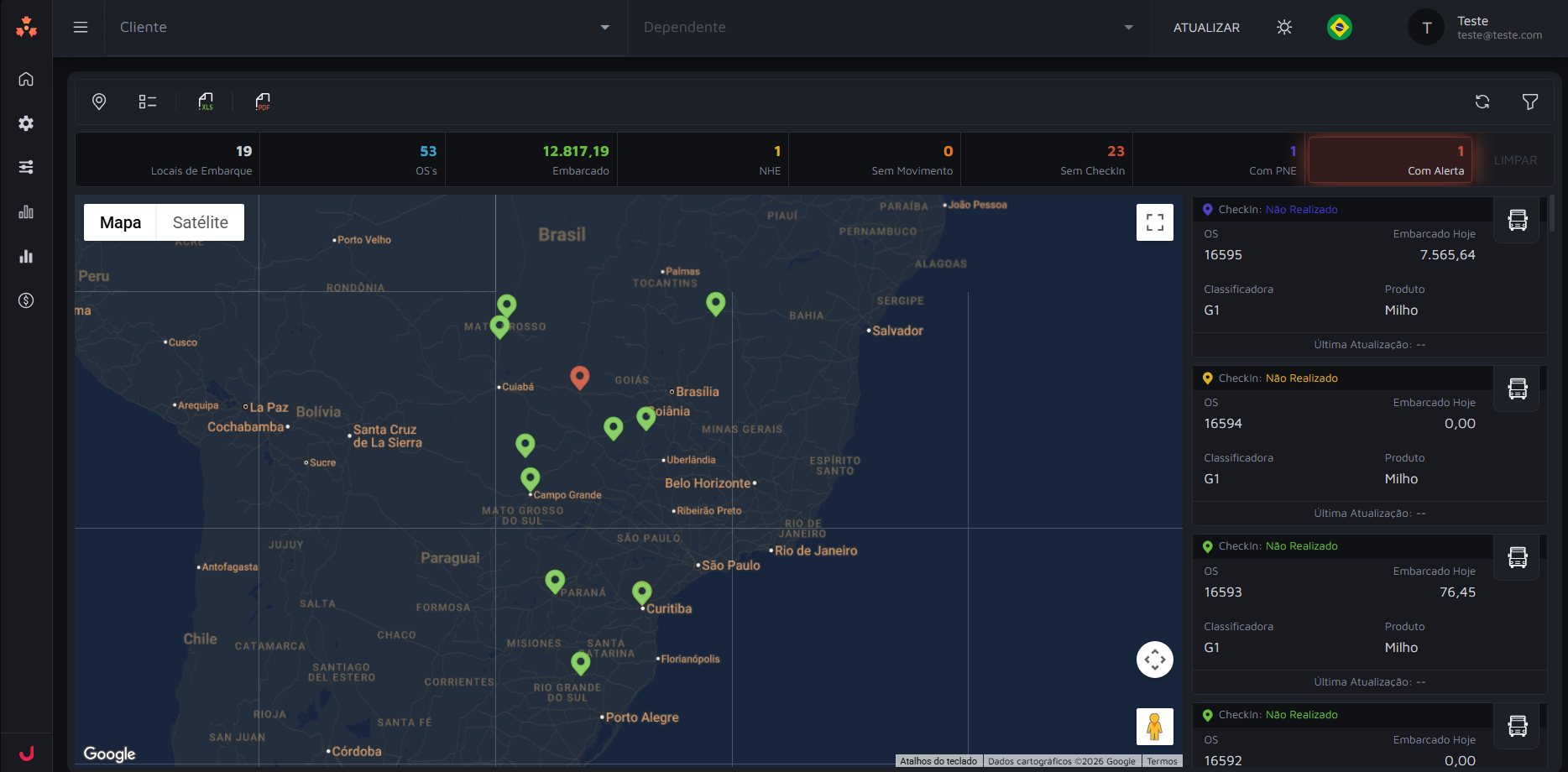Go to the Home page in sidebar
The height and width of the screenshot is (772, 1568).
(26, 79)
